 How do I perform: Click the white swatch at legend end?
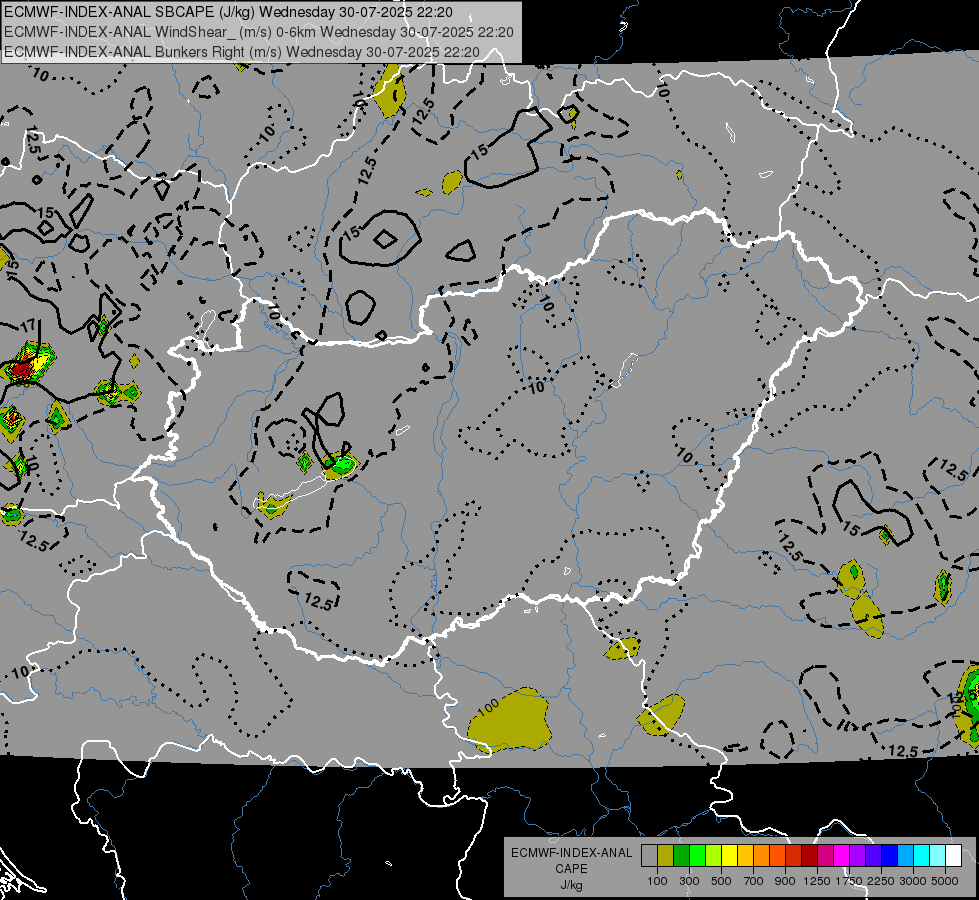coord(954,856)
